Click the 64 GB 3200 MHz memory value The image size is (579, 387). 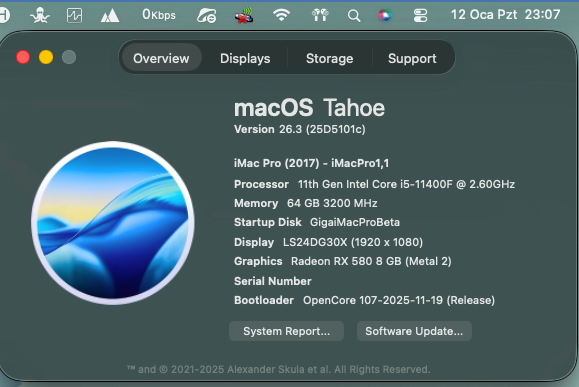[x=332, y=203]
